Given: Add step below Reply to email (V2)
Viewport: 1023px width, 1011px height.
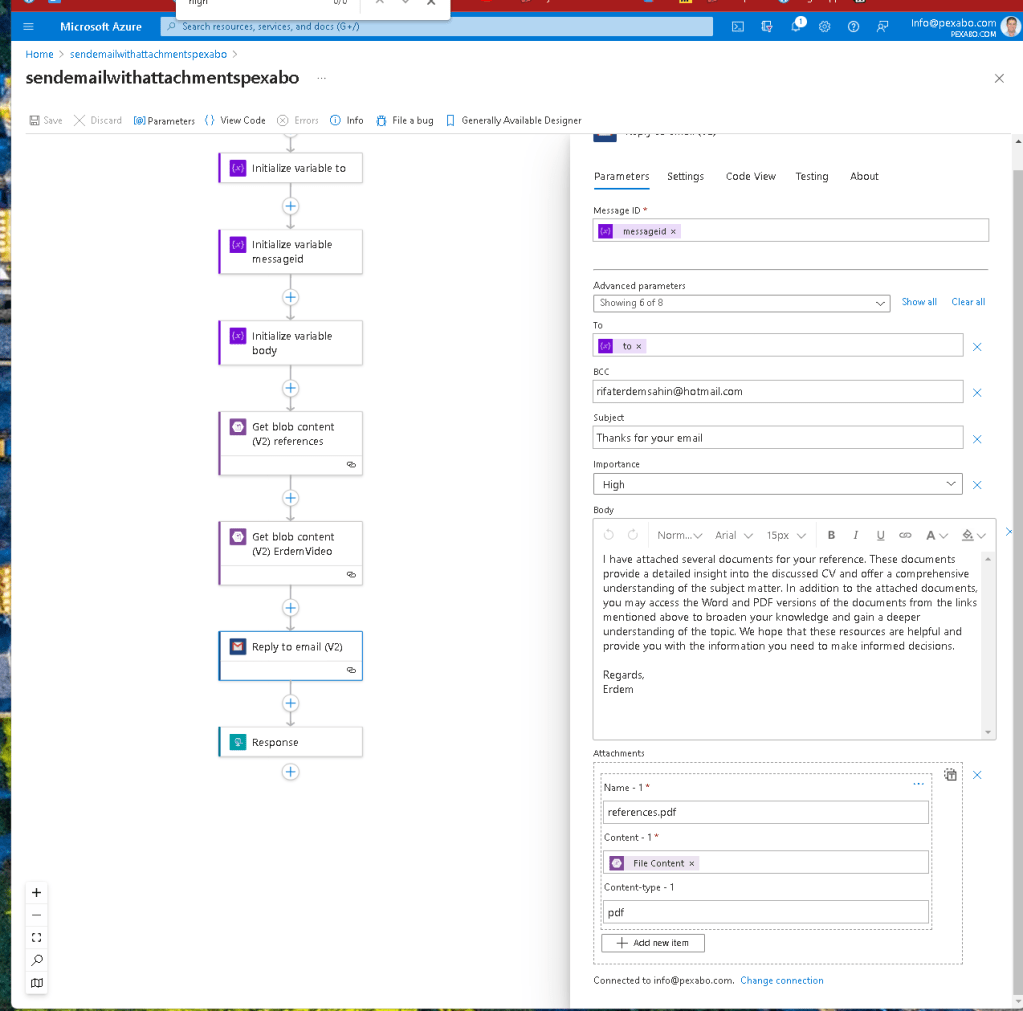Looking at the screenshot, I should (x=290, y=703).
